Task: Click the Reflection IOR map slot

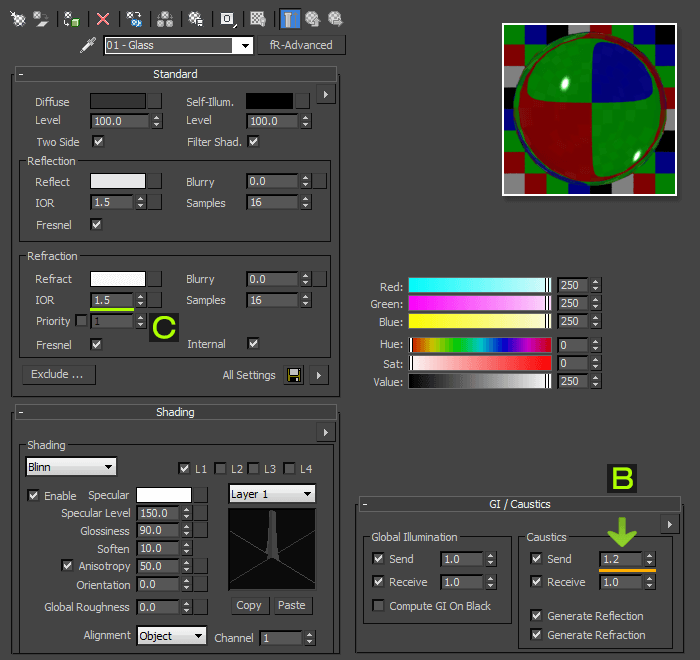Action: click(155, 202)
